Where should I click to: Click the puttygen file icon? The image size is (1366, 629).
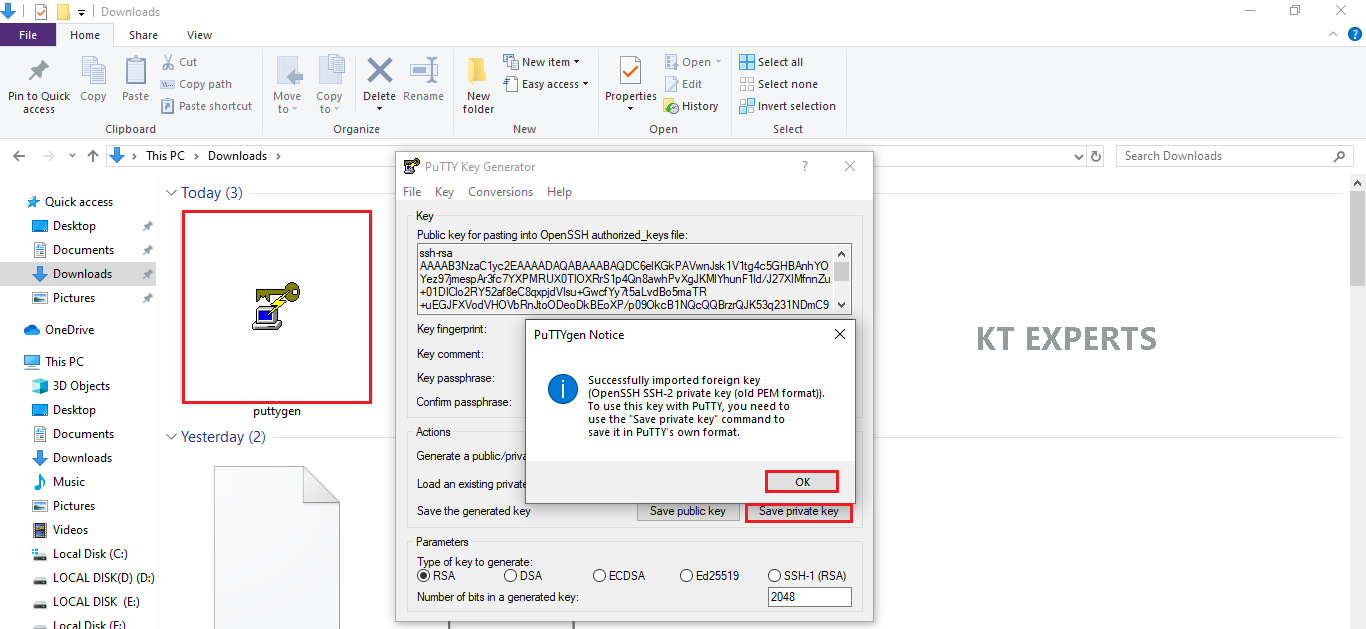click(277, 306)
